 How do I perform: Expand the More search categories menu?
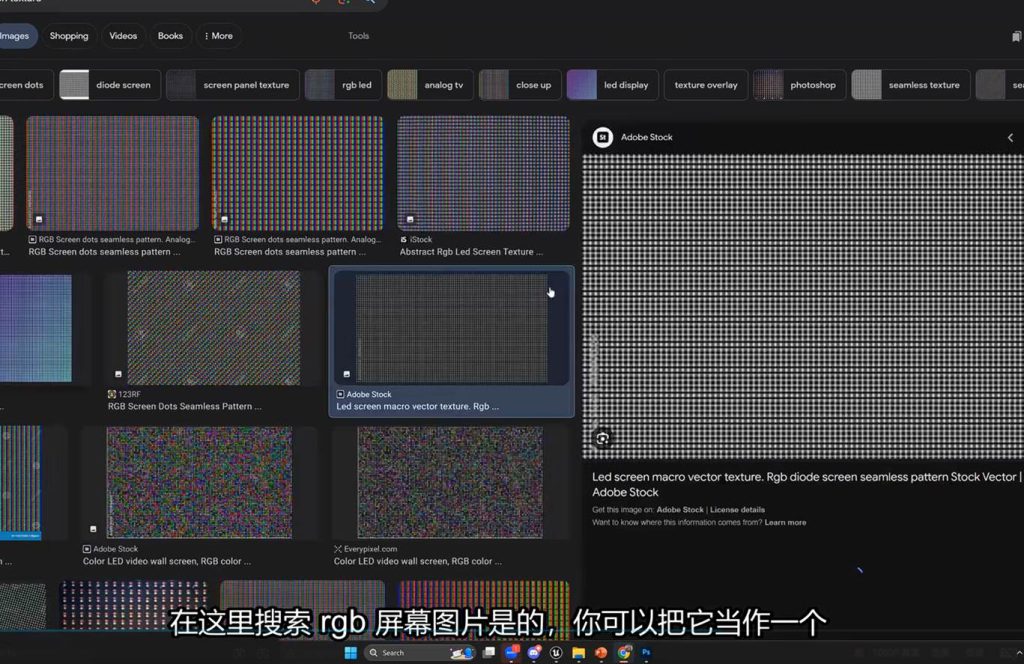point(218,36)
